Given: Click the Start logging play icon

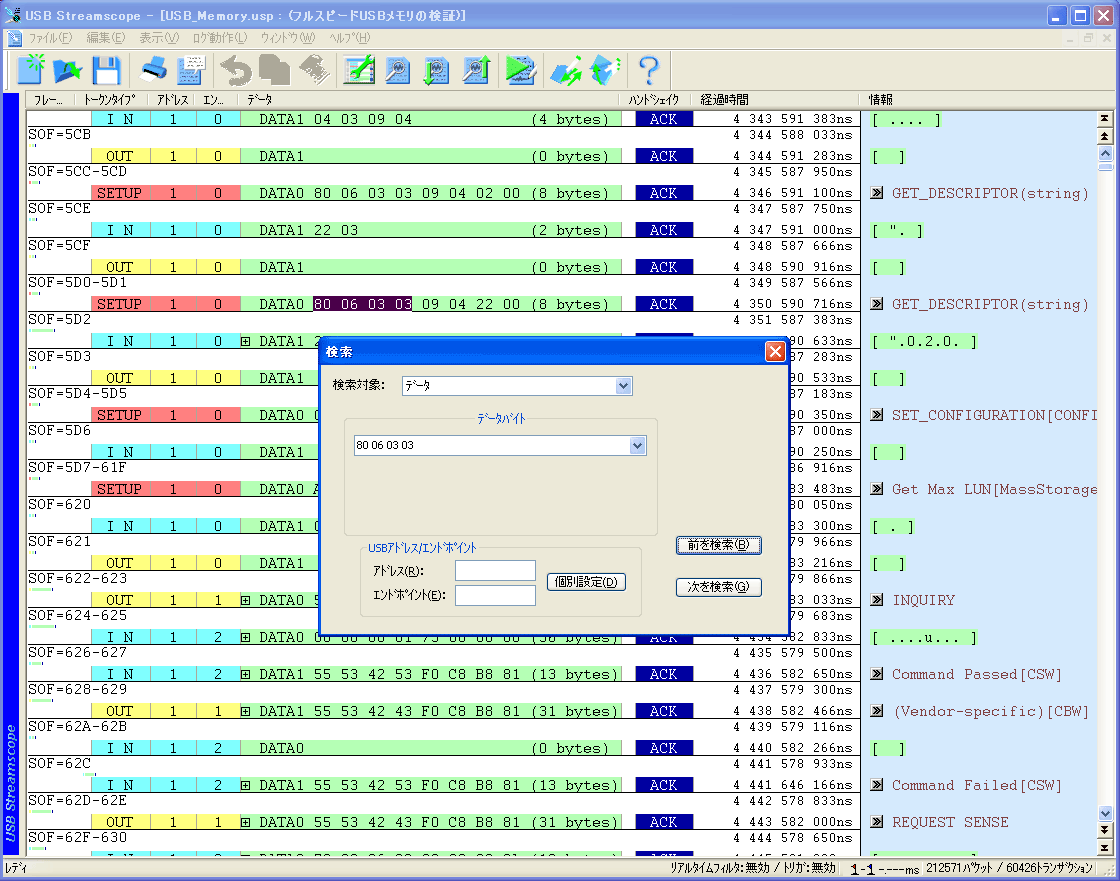Looking at the screenshot, I should coord(521,70).
